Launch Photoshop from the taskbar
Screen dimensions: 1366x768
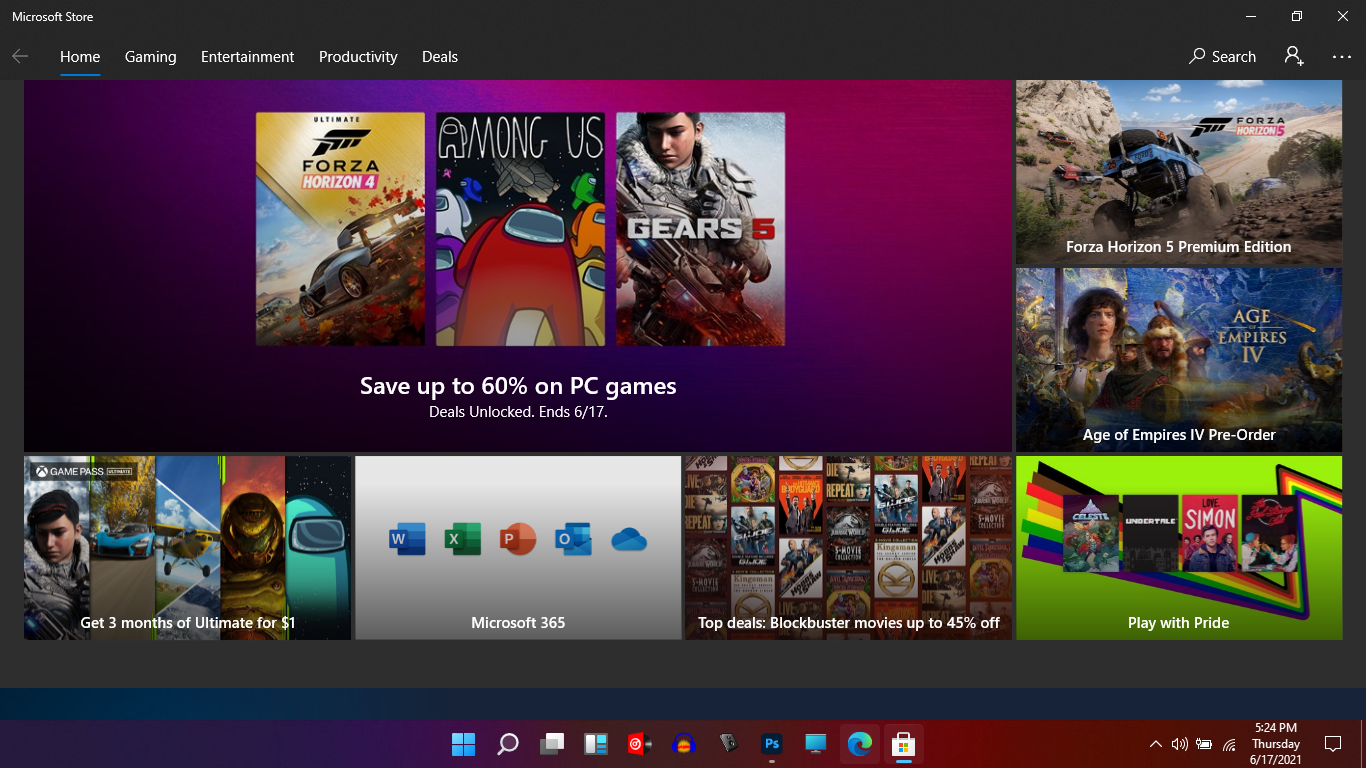pyautogui.click(x=771, y=744)
